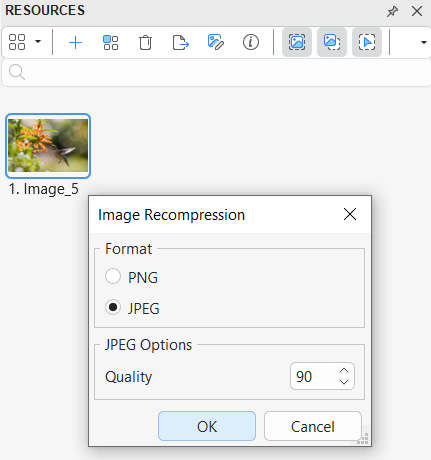This screenshot has height=460, width=431.
Task: Toggle the show images filter icon
Action: pos(297,42)
